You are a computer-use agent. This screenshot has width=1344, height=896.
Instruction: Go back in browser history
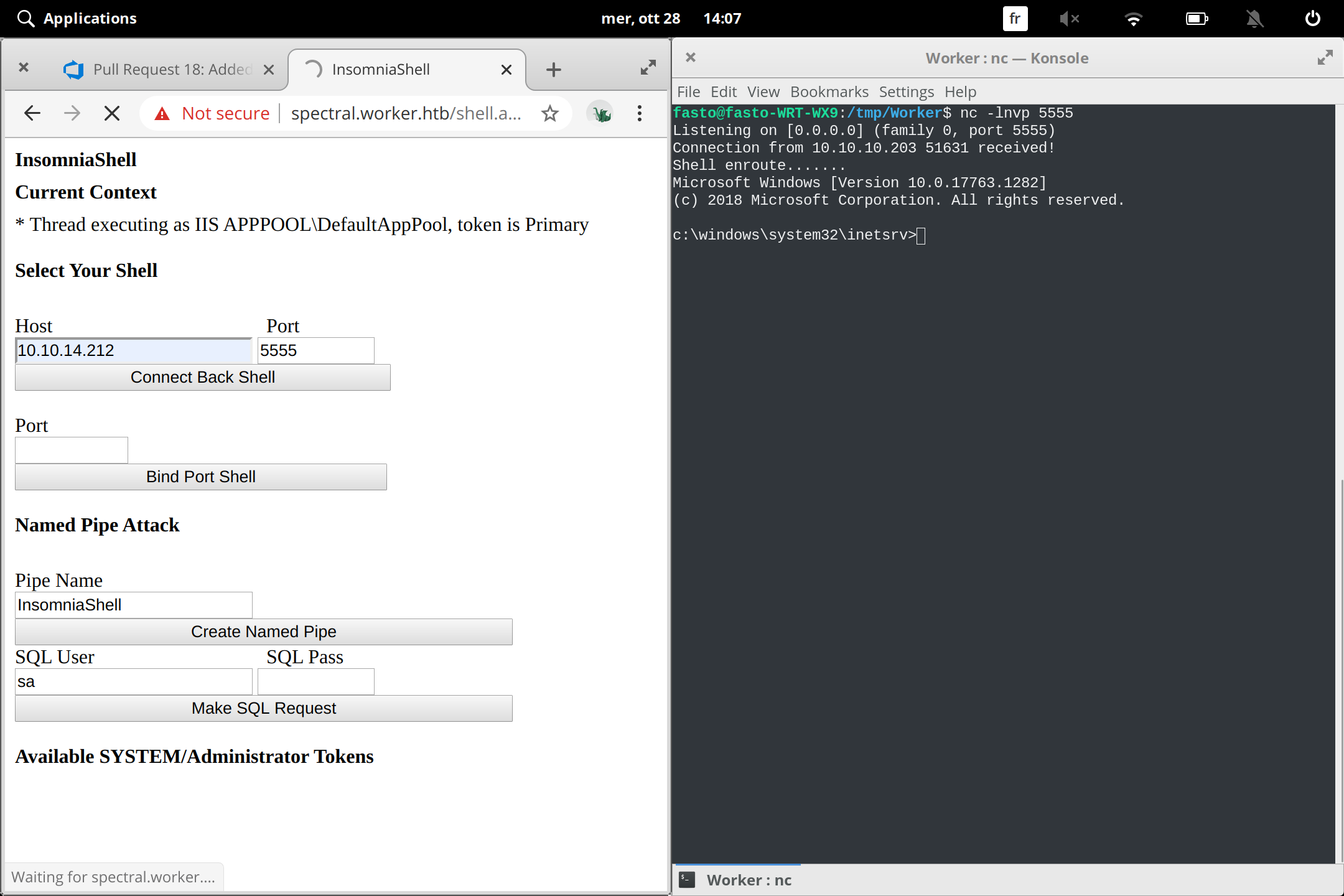click(32, 113)
